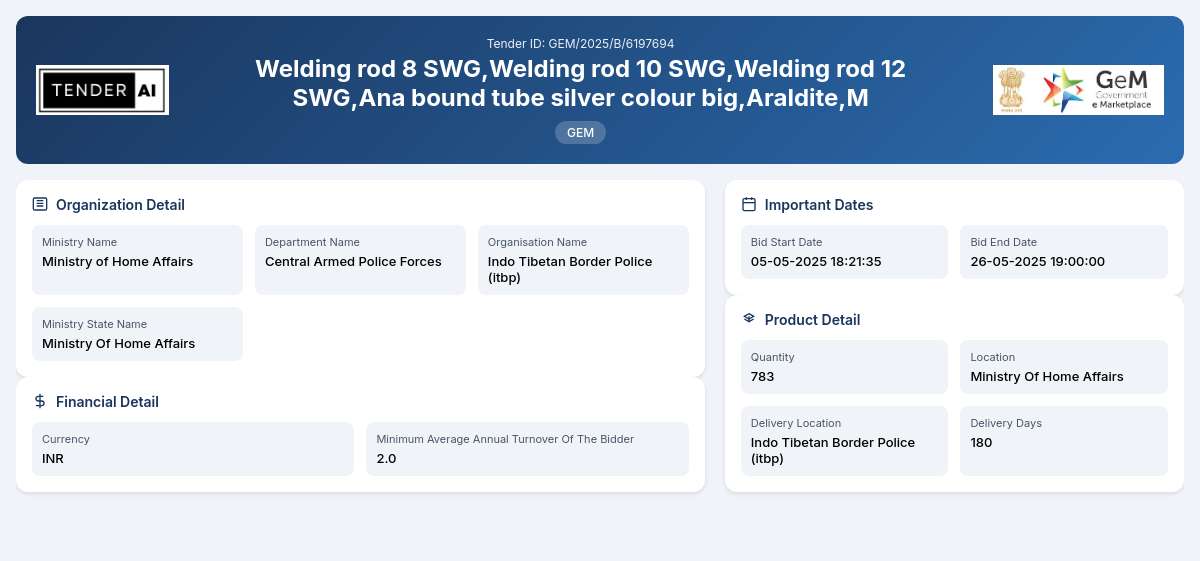
Task: Click the Organization Detail list icon
Action: click(x=40, y=204)
